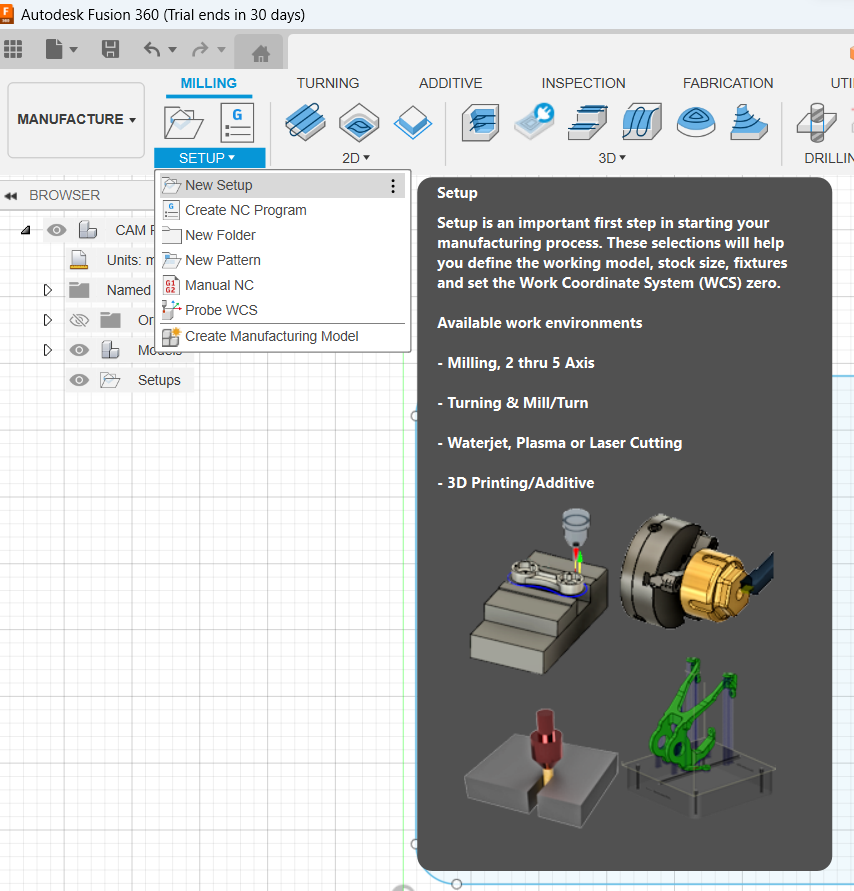Switch to the FABRICATION tab
Image resolution: width=854 pixels, height=891 pixels.
click(728, 84)
